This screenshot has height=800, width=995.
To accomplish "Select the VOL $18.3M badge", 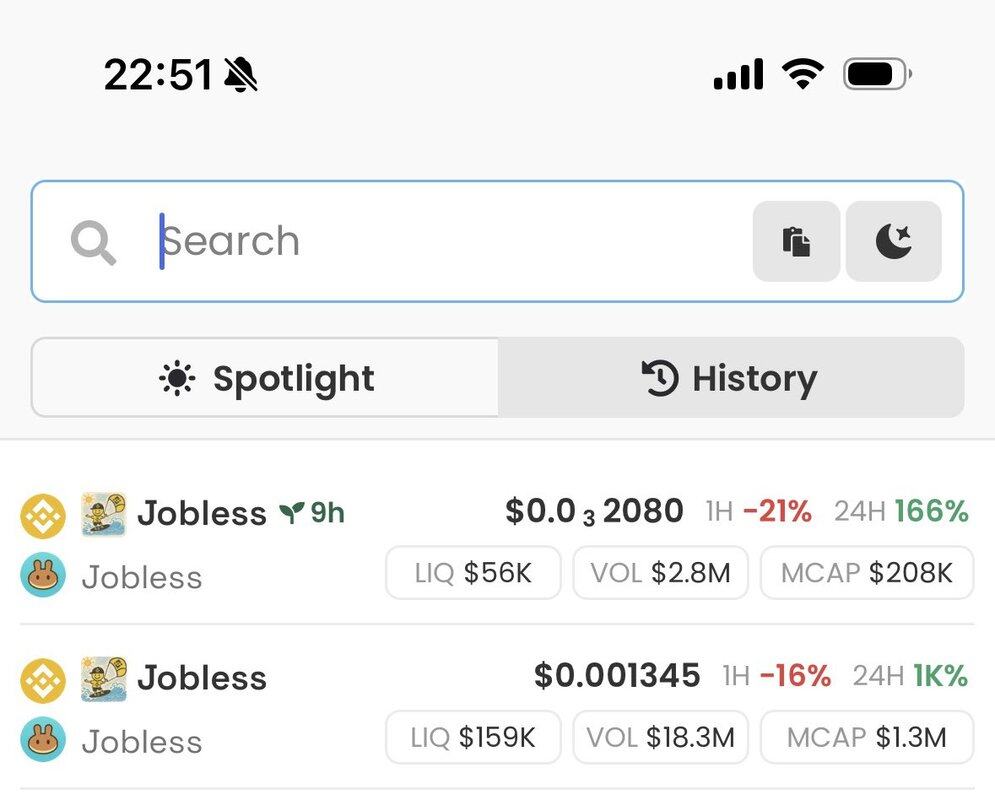I will click(x=661, y=737).
